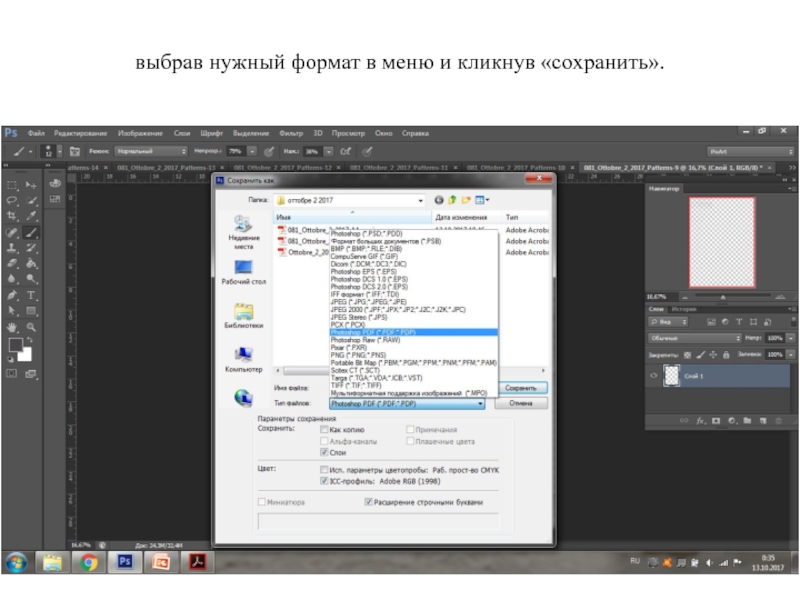Viewport: 800px width, 600px height.
Task: Choose PNG (*.PNG;*.PNS) from format list
Action: point(358,355)
